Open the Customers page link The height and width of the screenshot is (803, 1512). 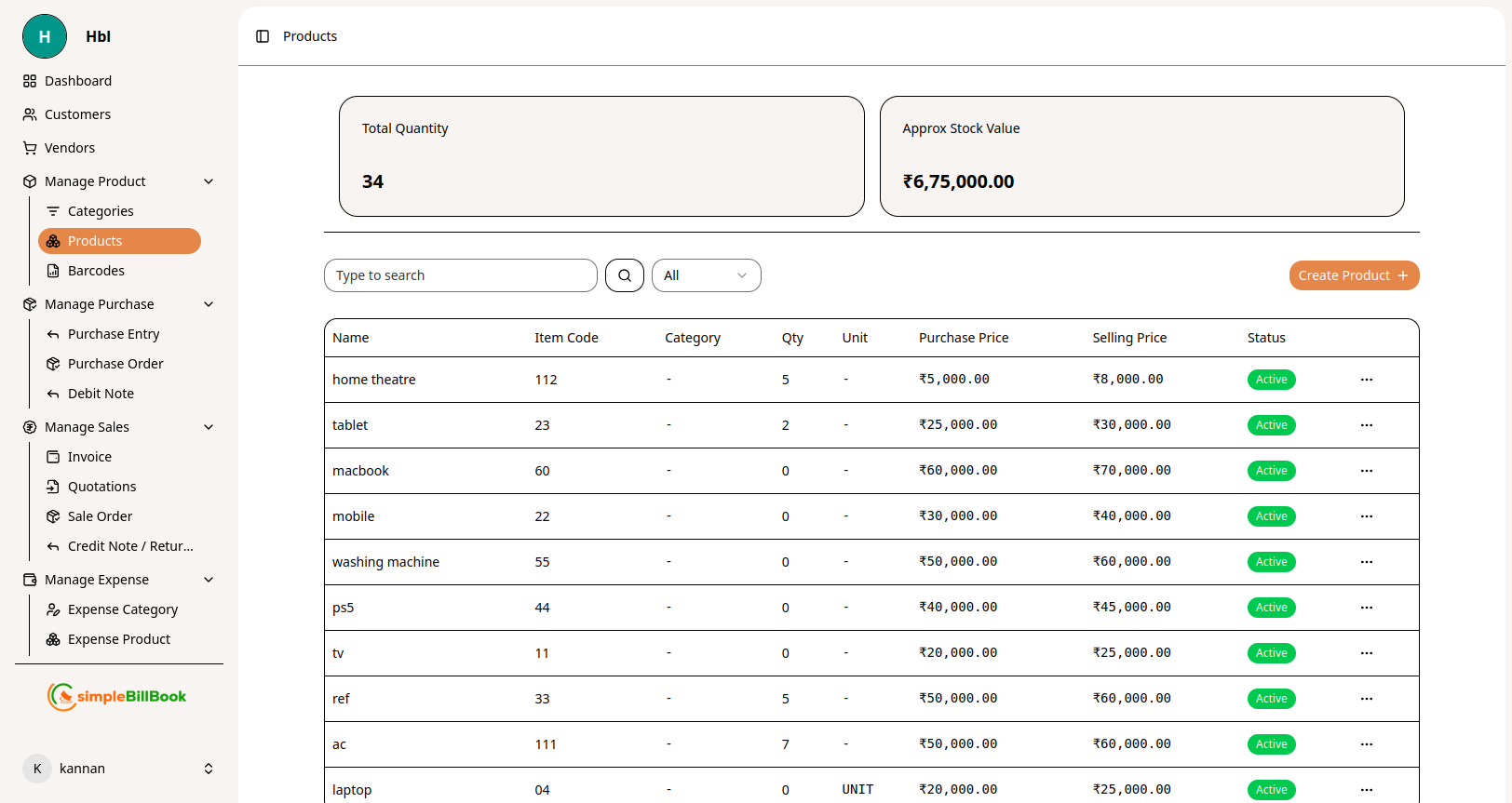pyautogui.click(x=77, y=114)
